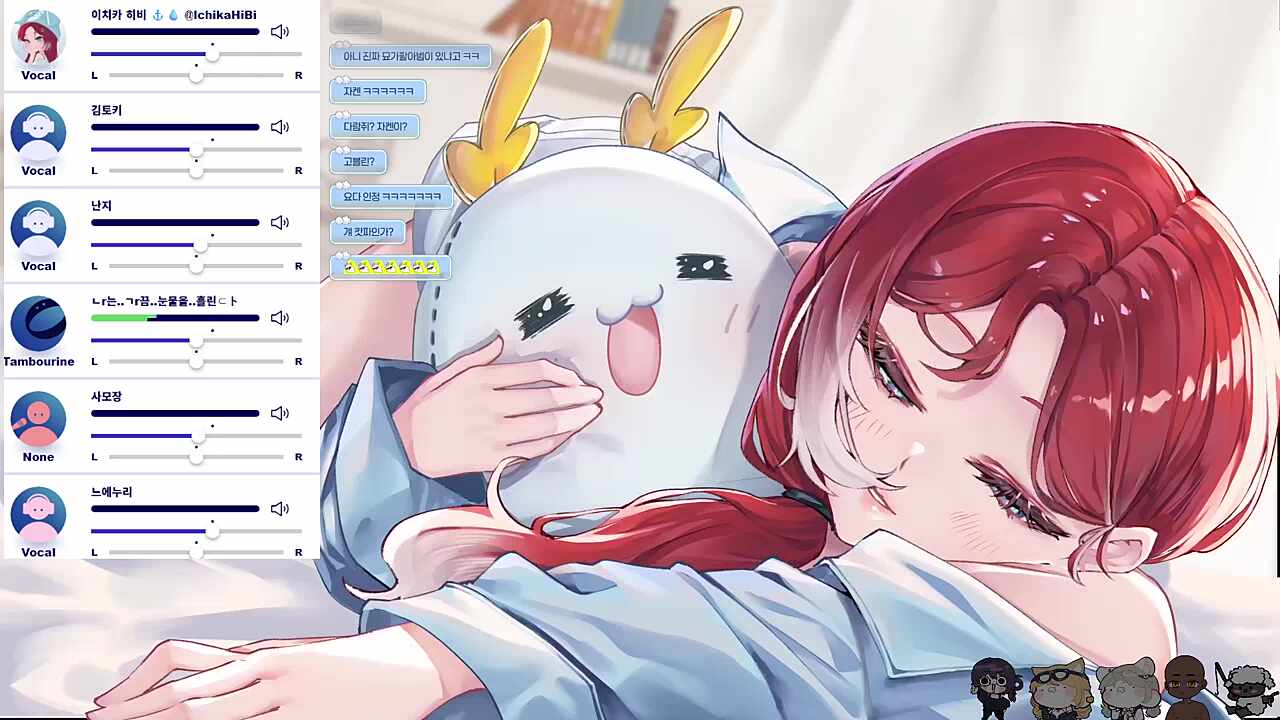Click the Tambourine player's blue planet avatar
This screenshot has height=720, width=1280.
(x=38, y=324)
